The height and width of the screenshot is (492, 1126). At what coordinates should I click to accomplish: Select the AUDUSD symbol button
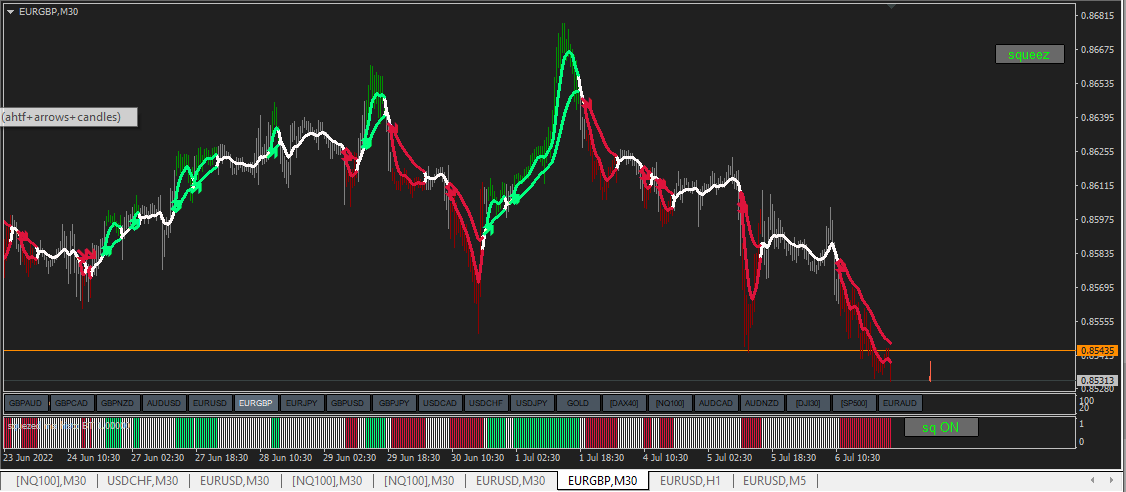[165, 404]
